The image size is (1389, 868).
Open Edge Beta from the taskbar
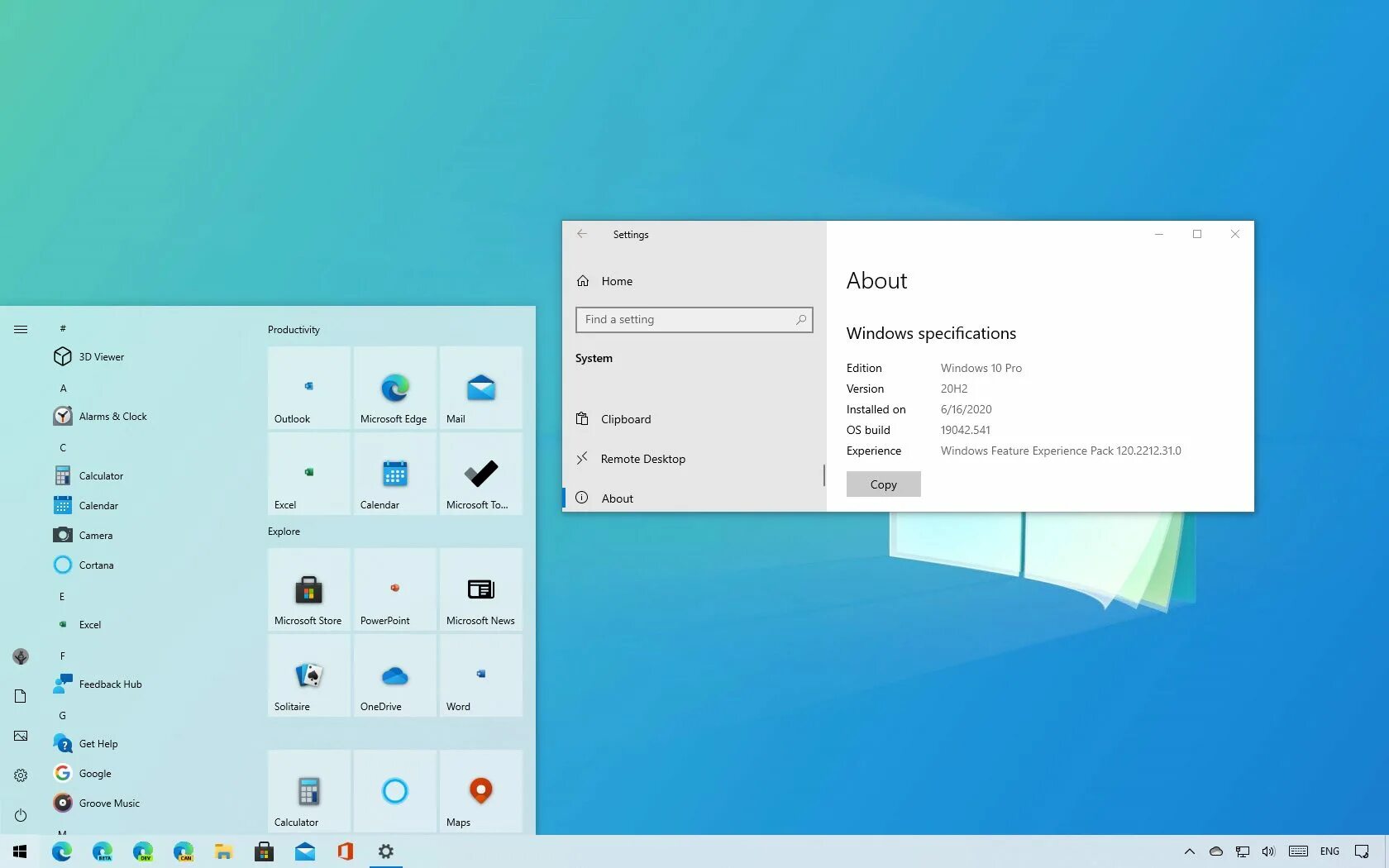coord(102,851)
